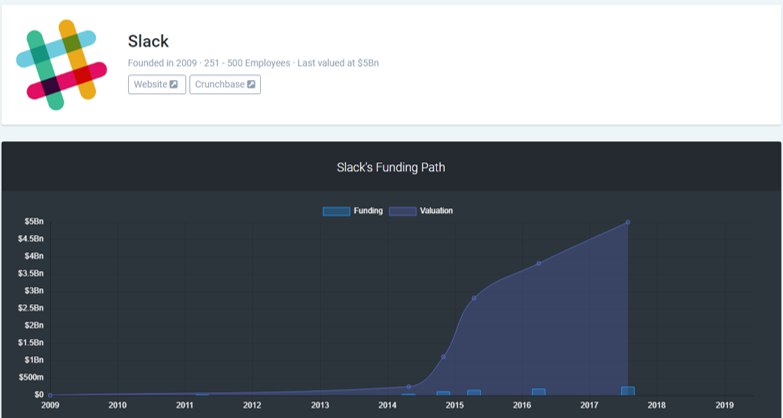Viewport: 783px width, 418px height.
Task: Click the 2014 x-axis label
Action: [x=388, y=405]
